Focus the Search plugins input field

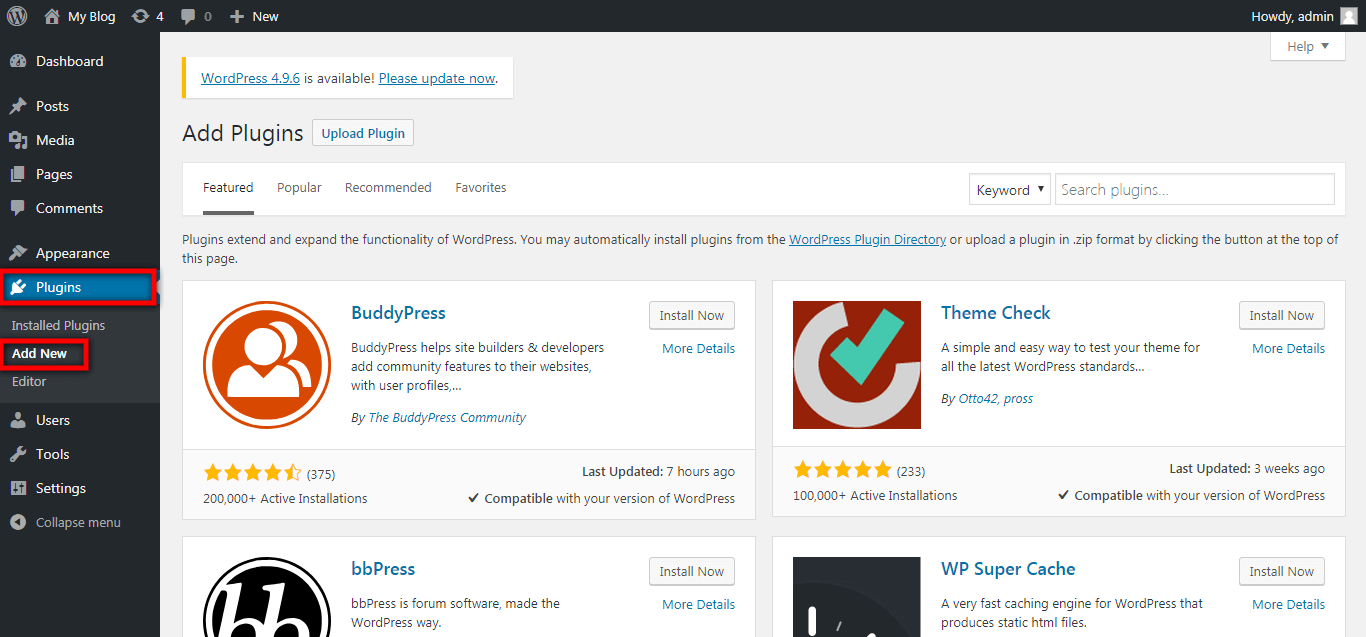1195,189
